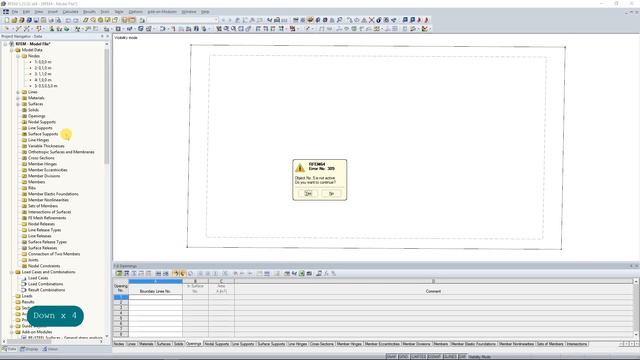The height and width of the screenshot is (360, 640).
Task: Toggle DXF in the status bar
Action: pyautogui.click(x=462, y=357)
